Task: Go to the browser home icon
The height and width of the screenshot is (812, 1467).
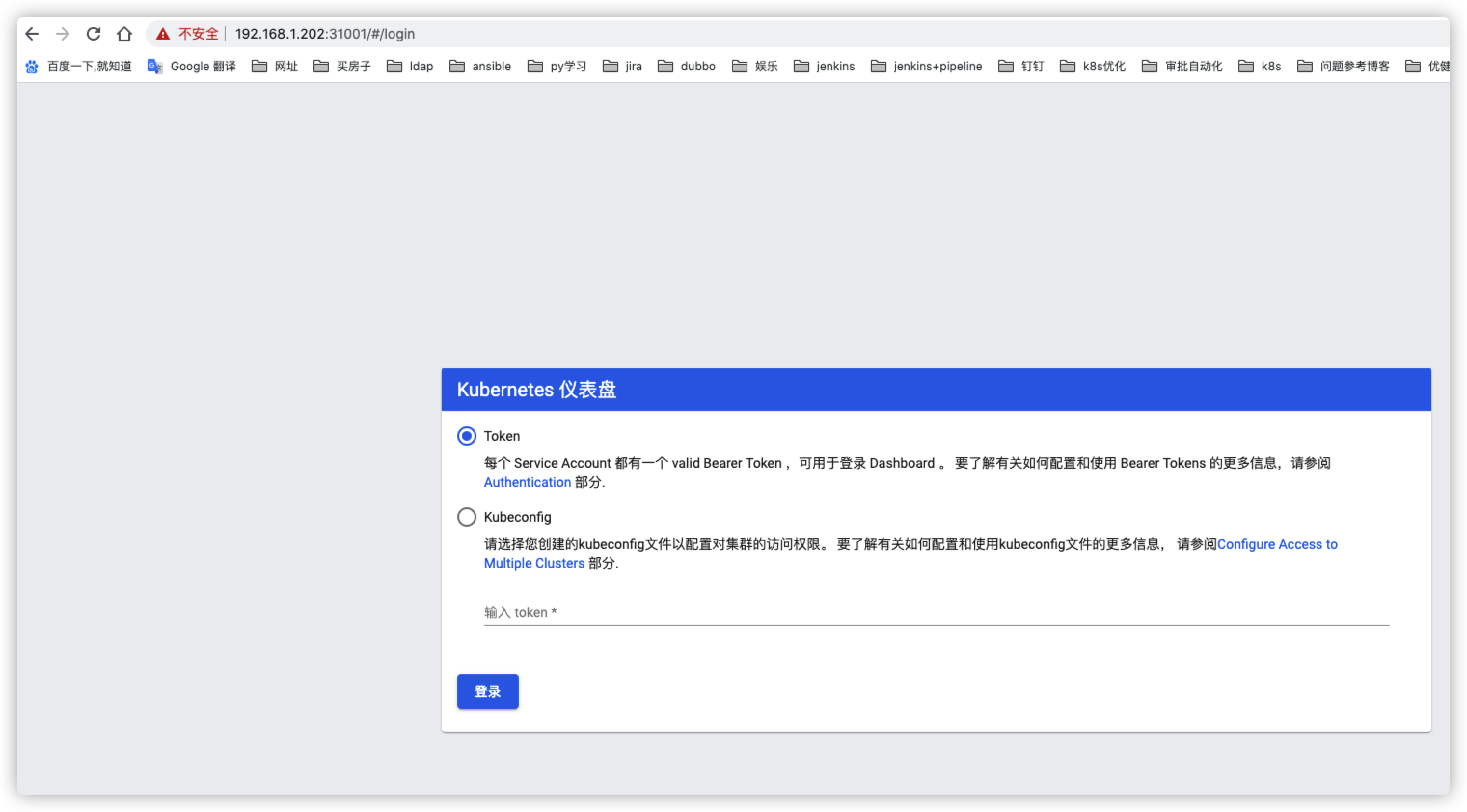Action: pos(124,34)
